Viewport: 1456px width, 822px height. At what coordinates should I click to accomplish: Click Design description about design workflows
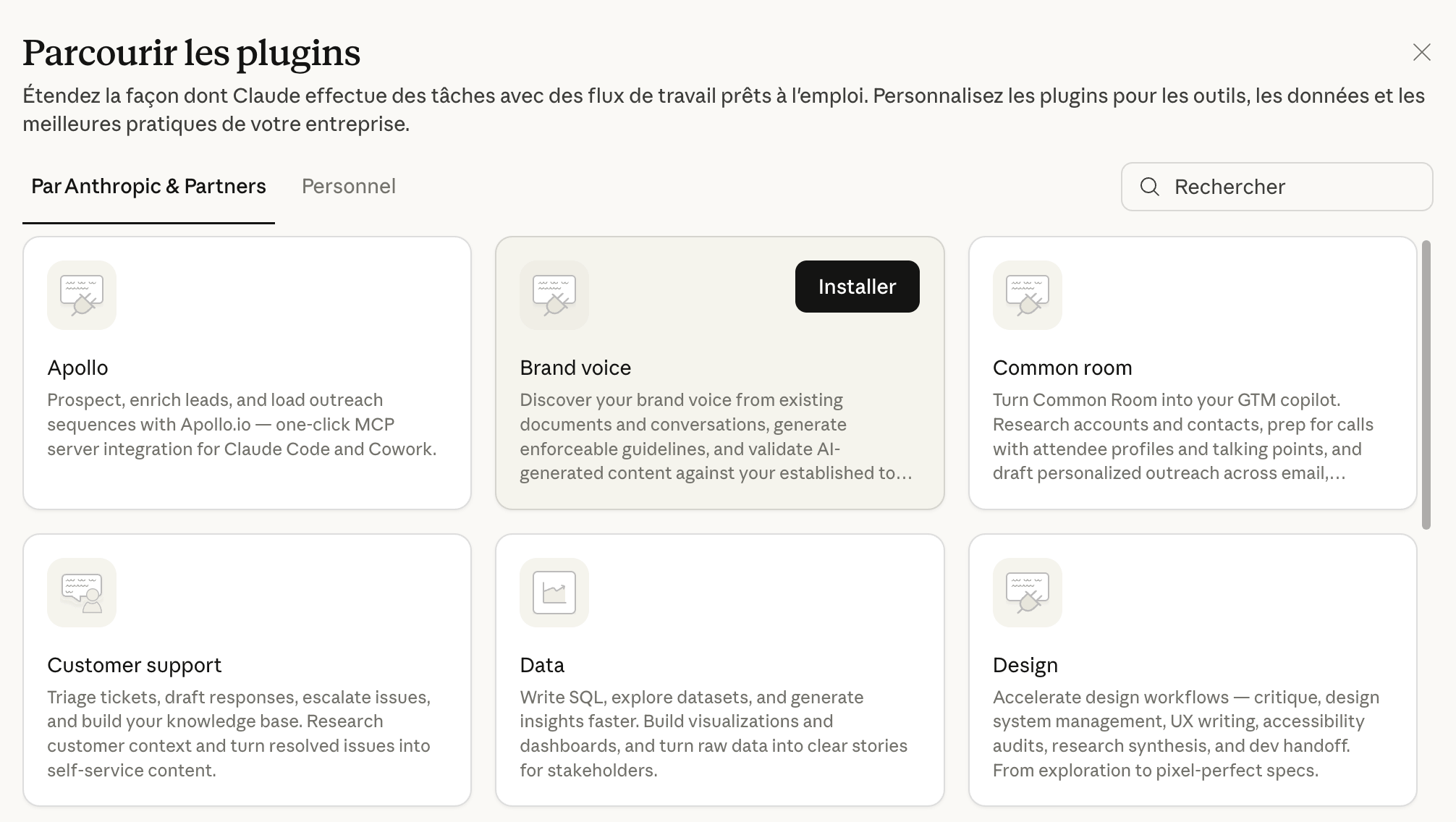click(x=1186, y=734)
